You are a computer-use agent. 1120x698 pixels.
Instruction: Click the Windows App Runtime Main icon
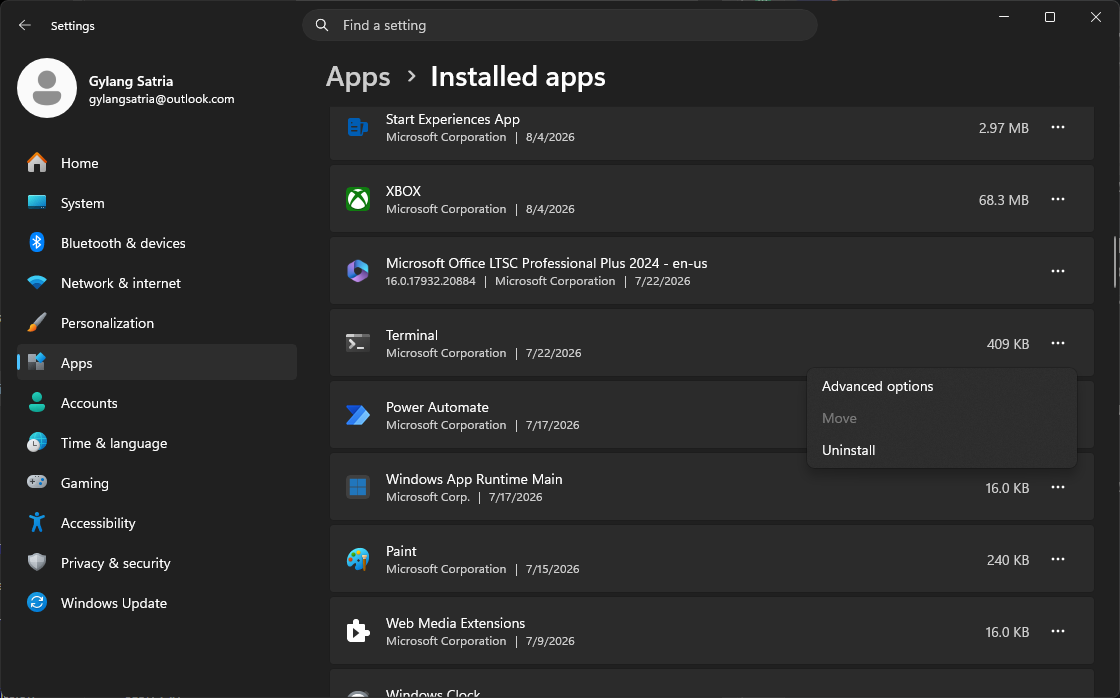358,487
